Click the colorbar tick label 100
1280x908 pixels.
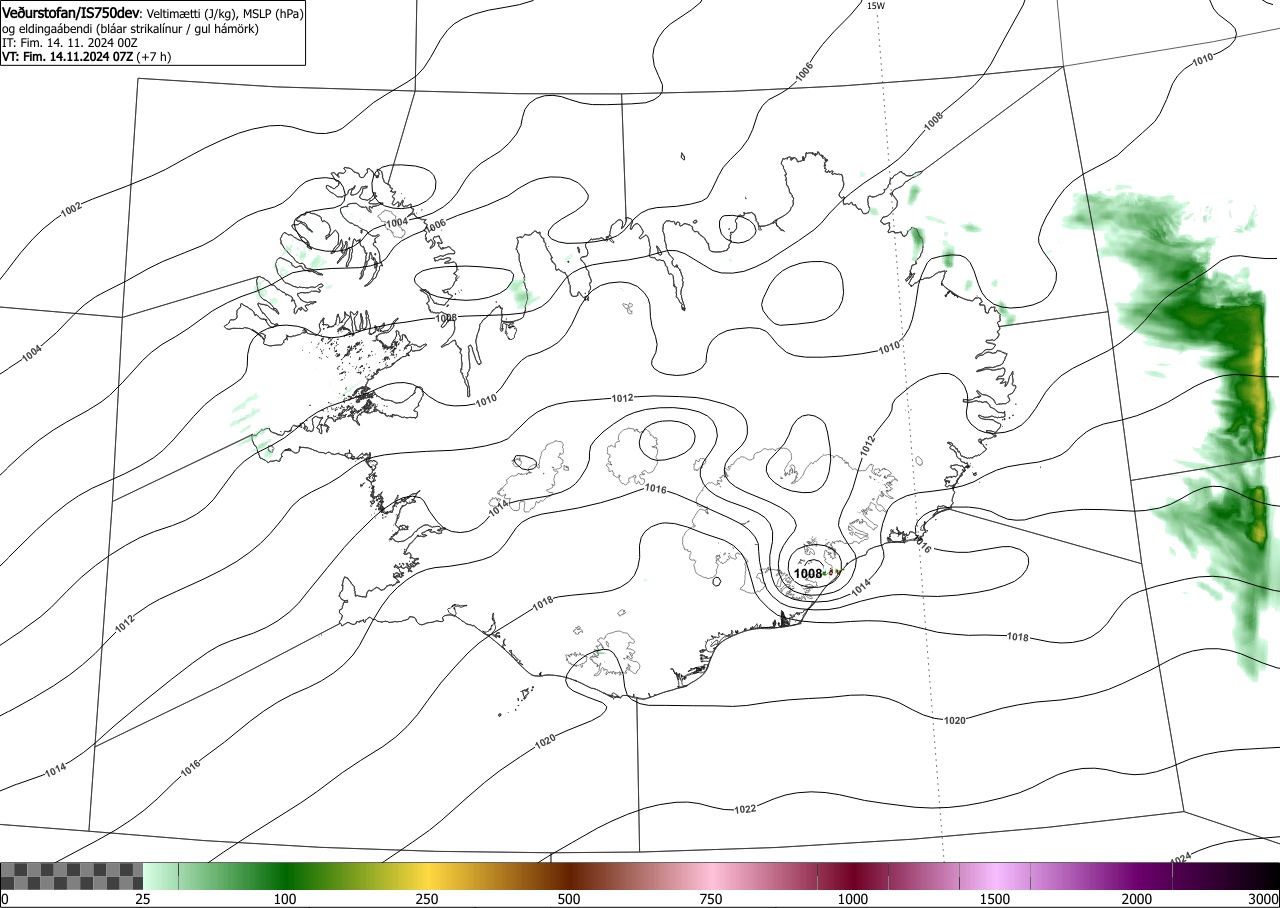pyautogui.click(x=285, y=900)
